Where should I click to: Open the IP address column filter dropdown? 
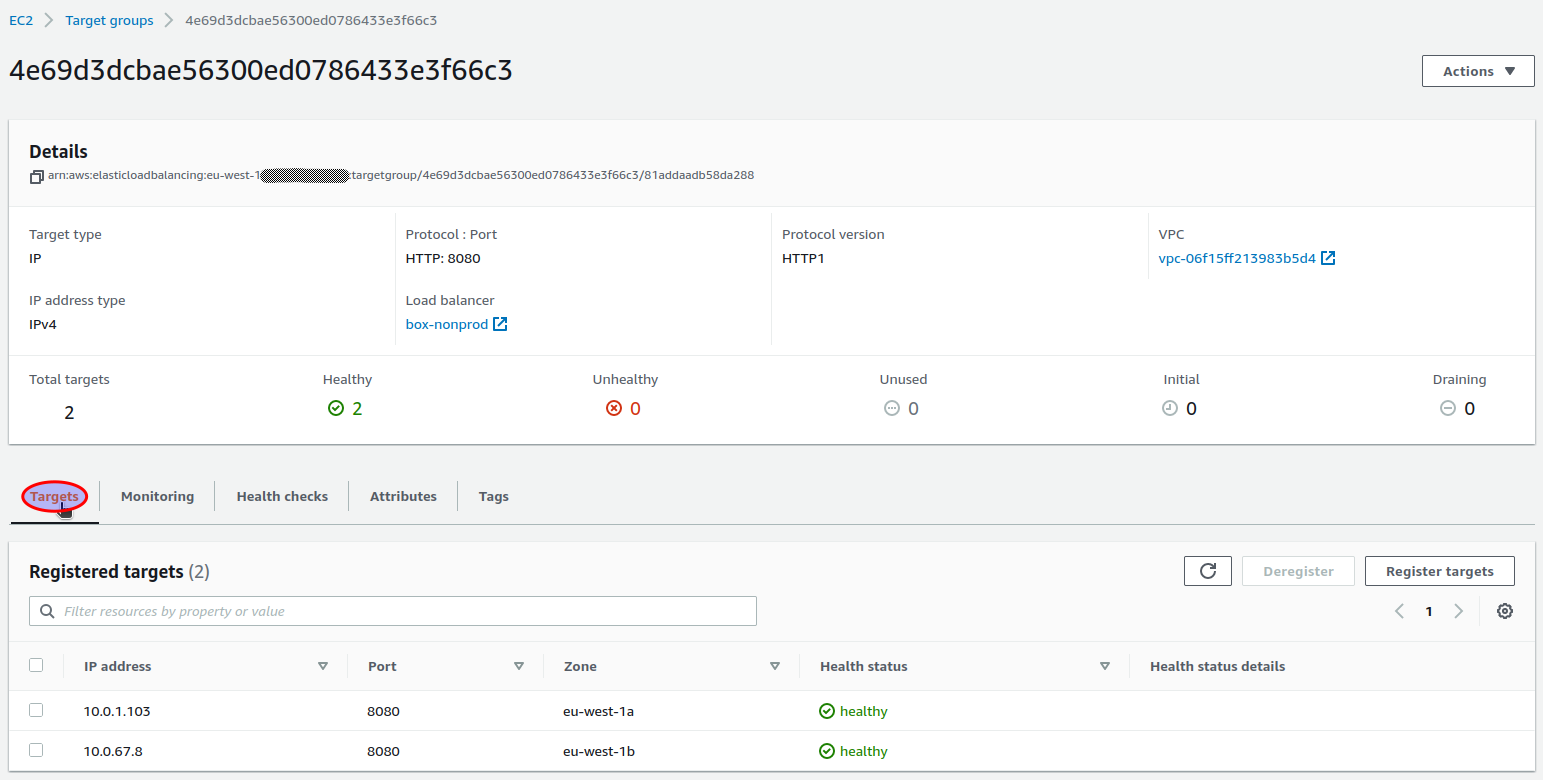(323, 665)
